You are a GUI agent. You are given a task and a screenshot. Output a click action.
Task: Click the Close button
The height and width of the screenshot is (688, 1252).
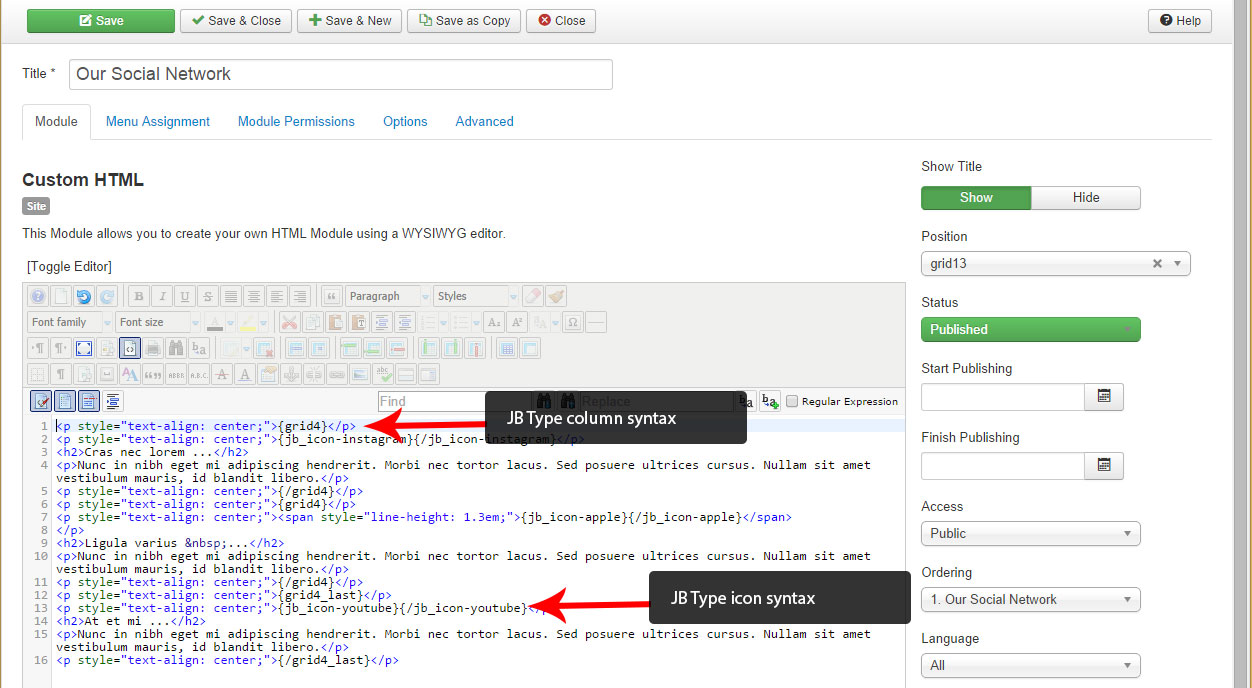point(561,21)
